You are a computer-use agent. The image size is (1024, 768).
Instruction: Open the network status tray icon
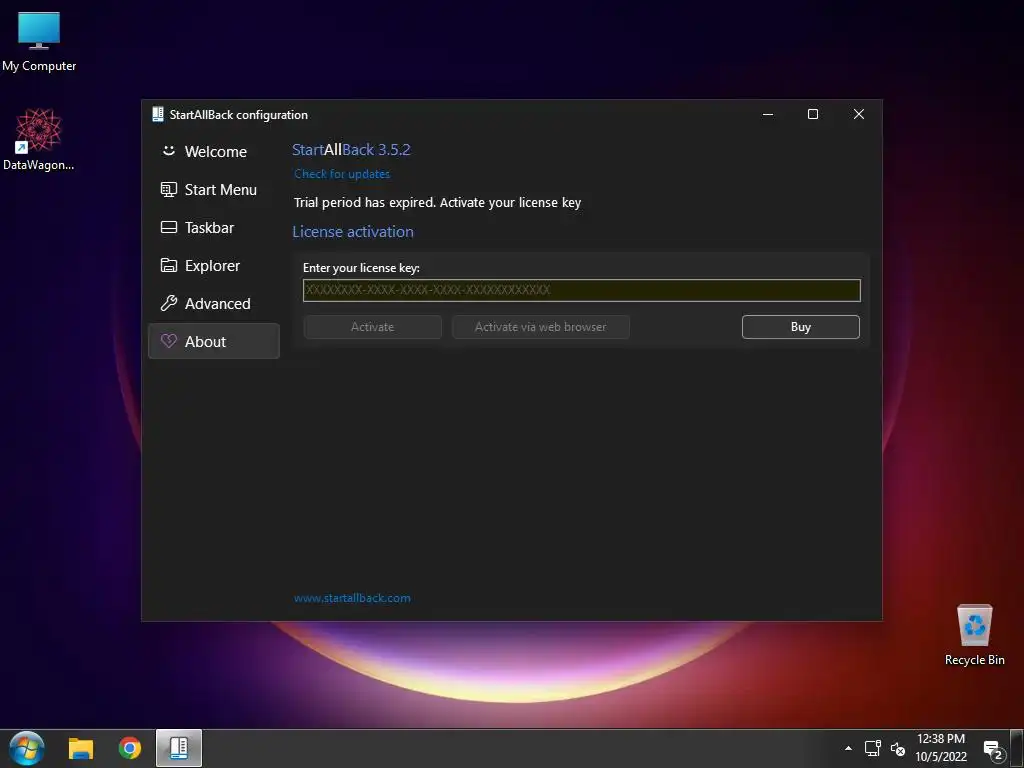click(x=872, y=748)
